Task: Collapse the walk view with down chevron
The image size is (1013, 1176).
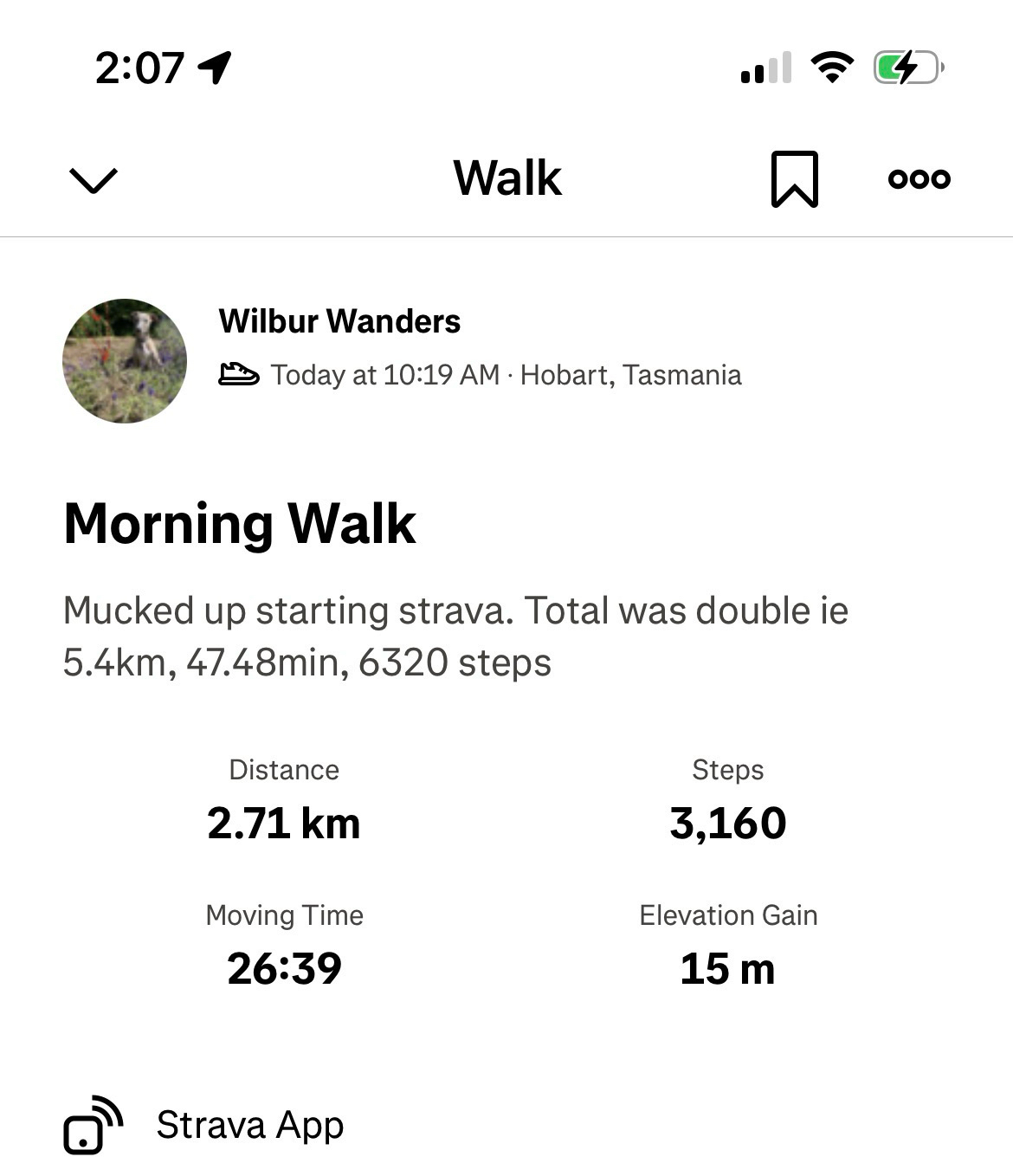Action: pyautogui.click(x=93, y=180)
